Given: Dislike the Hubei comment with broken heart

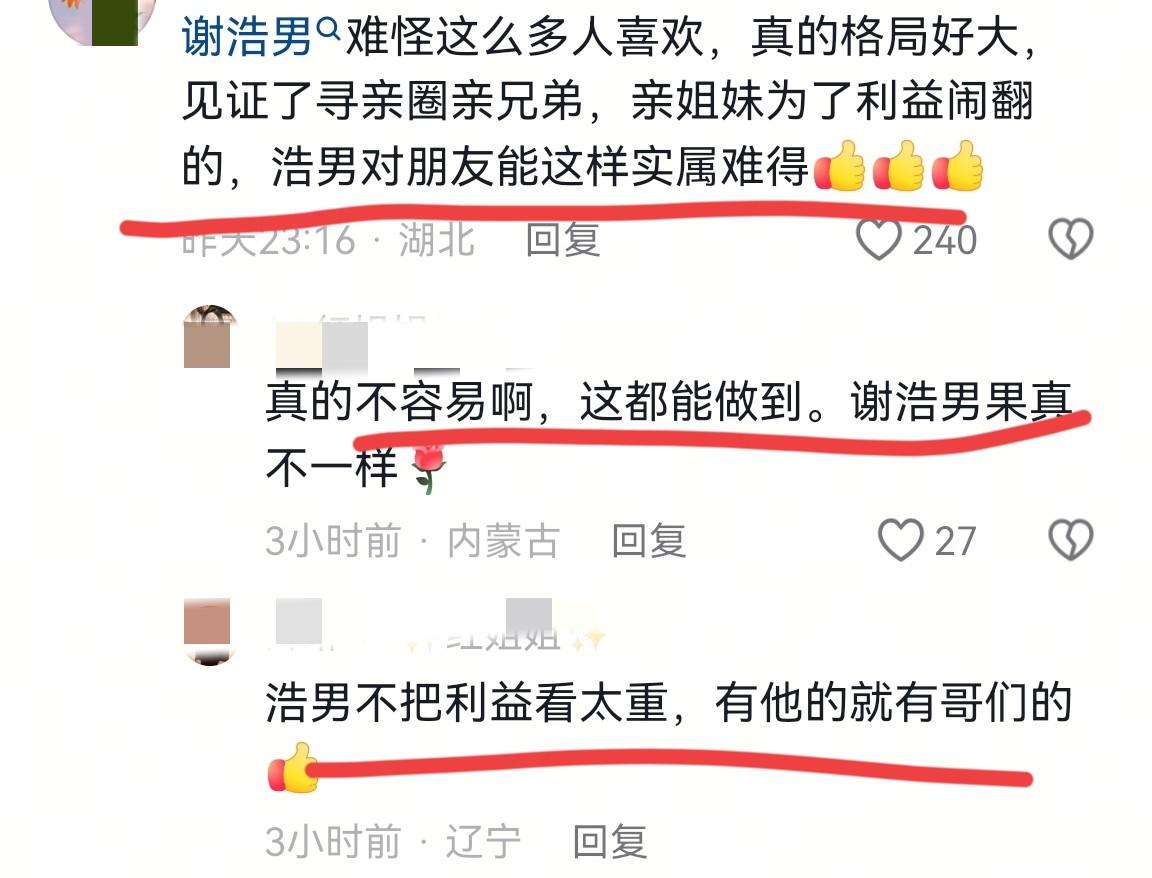Looking at the screenshot, I should click(x=1070, y=239).
